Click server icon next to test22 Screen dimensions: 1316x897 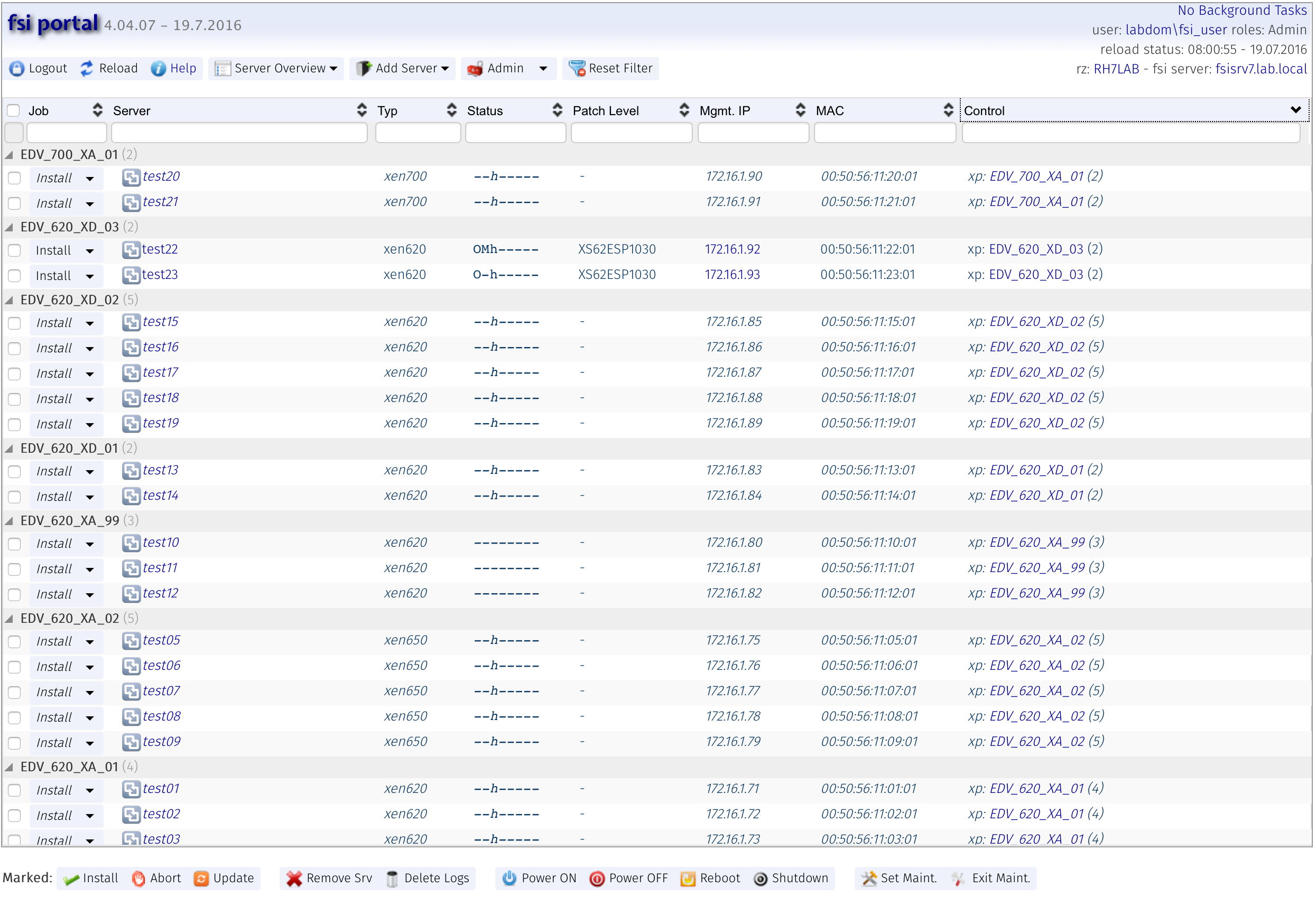coord(132,250)
